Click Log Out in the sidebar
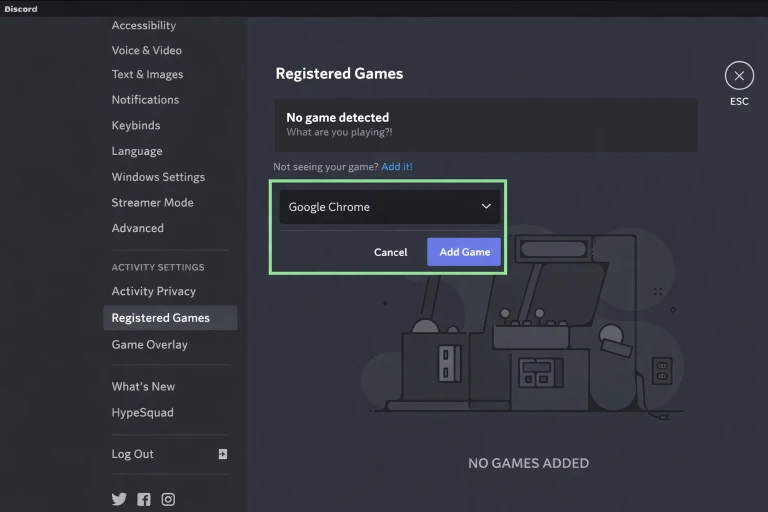The image size is (768, 512). coord(132,454)
